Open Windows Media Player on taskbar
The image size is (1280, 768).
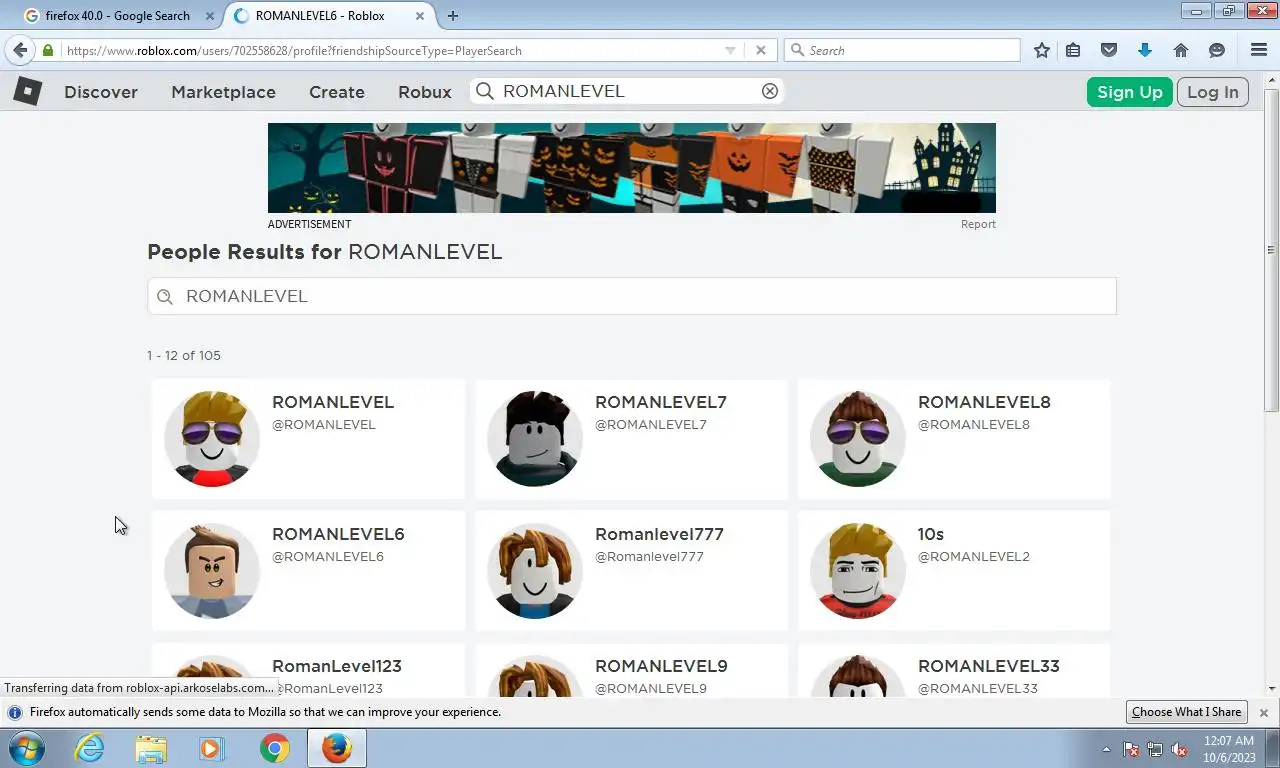210,748
